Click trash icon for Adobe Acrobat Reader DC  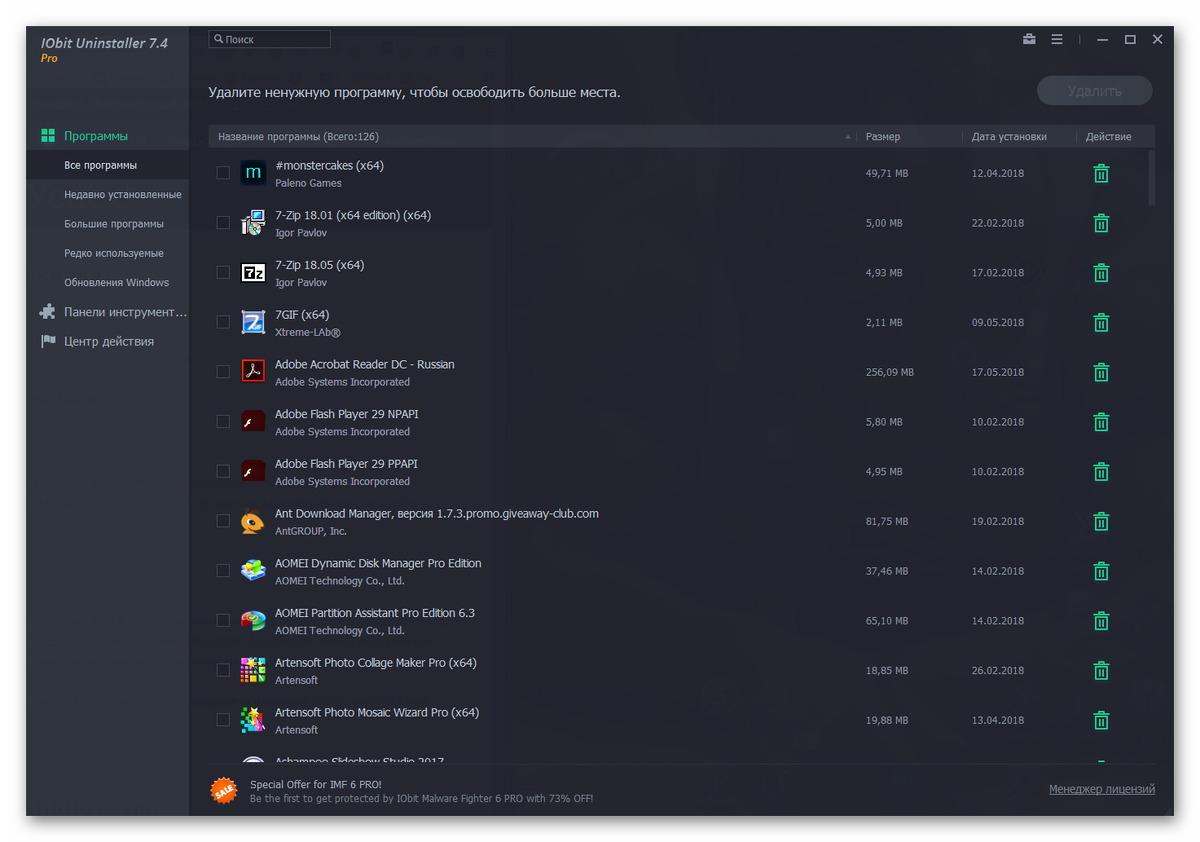[1101, 372]
